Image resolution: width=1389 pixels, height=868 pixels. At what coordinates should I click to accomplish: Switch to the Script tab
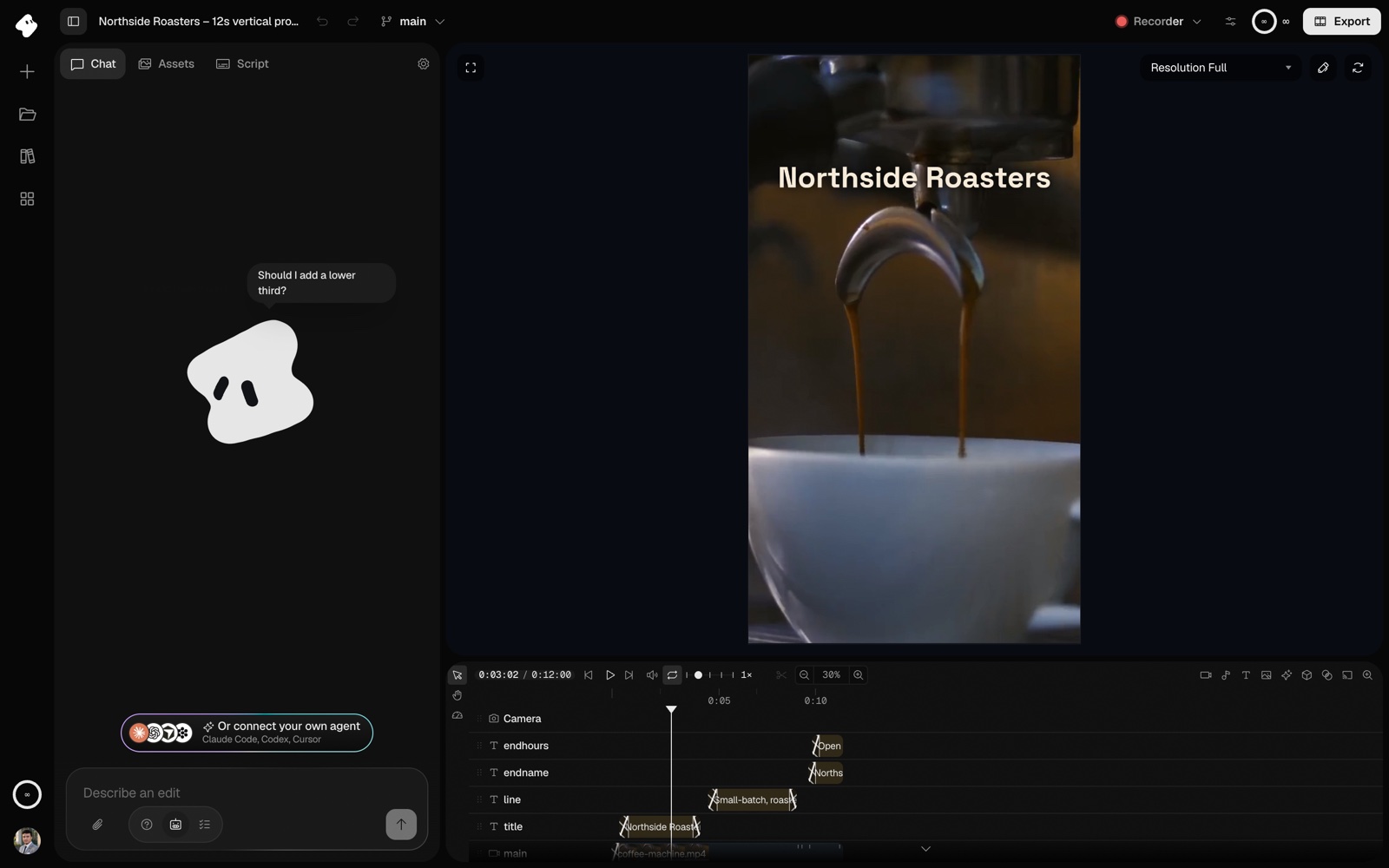tap(242, 64)
